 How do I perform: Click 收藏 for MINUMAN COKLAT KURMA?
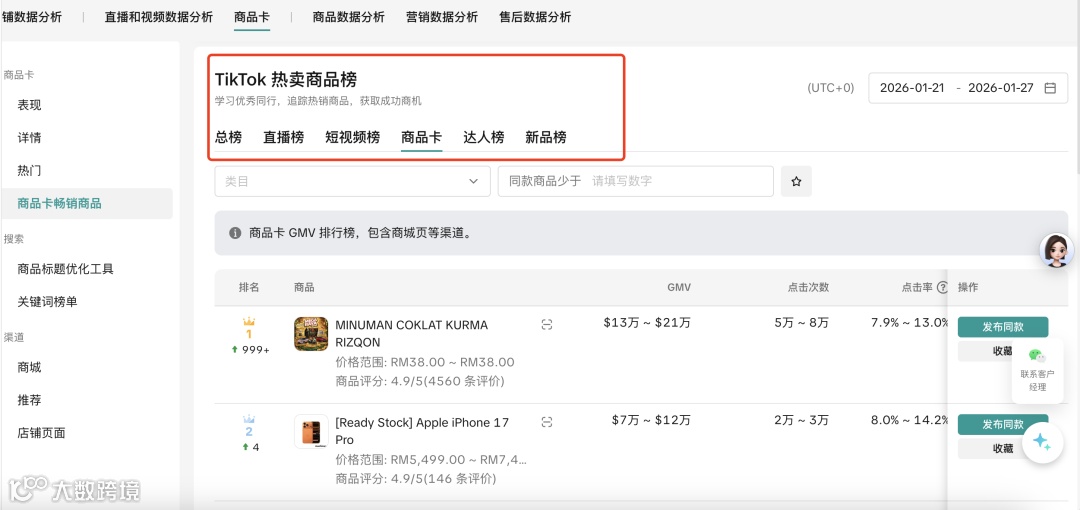tap(1003, 351)
